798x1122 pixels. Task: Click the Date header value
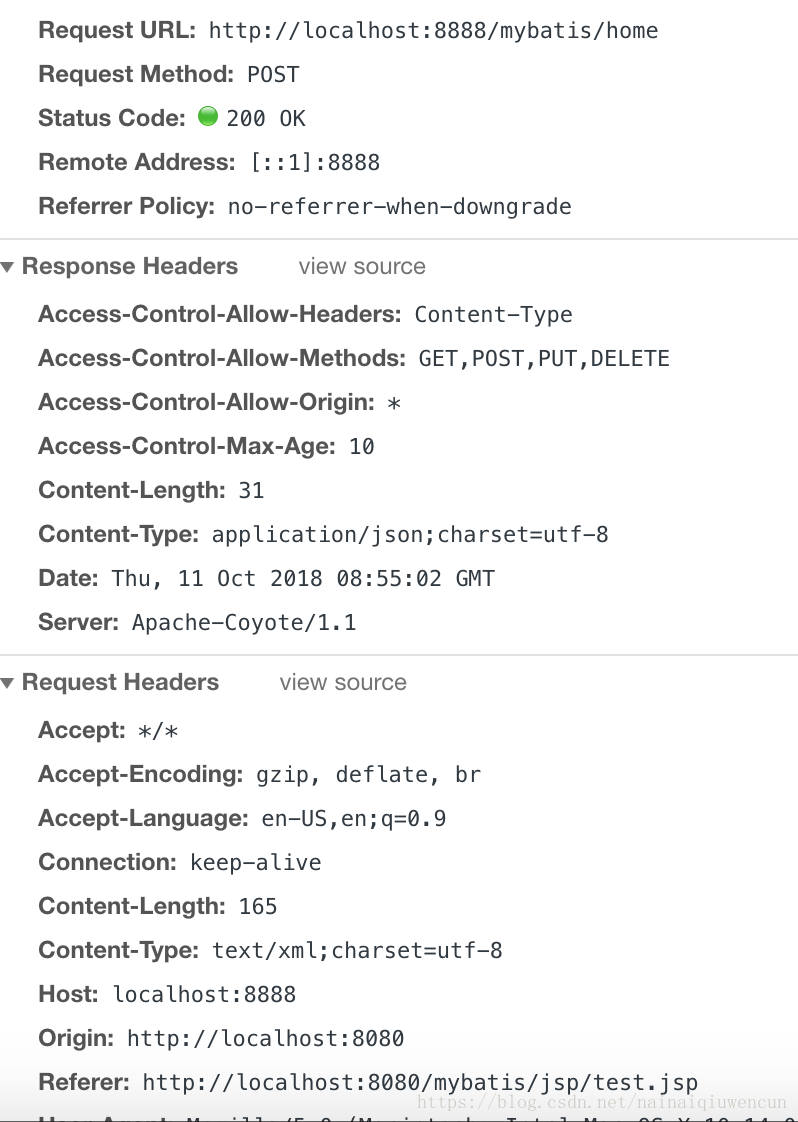(303, 578)
